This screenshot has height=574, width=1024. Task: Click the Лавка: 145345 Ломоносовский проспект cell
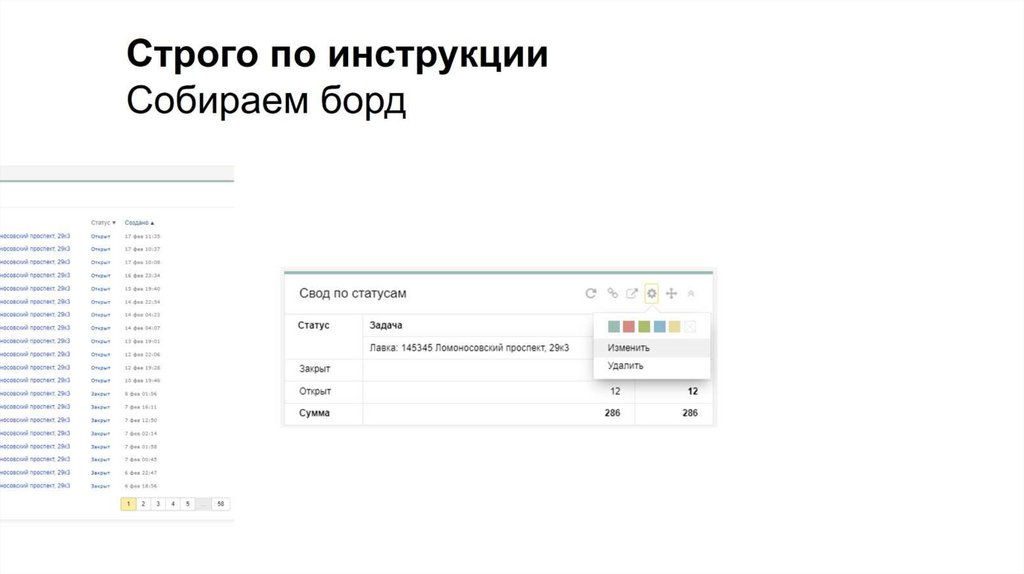(x=469, y=348)
